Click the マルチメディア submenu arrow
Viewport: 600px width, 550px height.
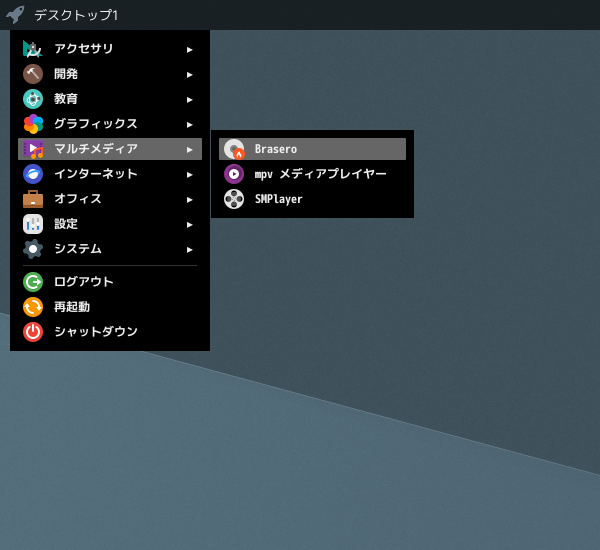(189, 150)
